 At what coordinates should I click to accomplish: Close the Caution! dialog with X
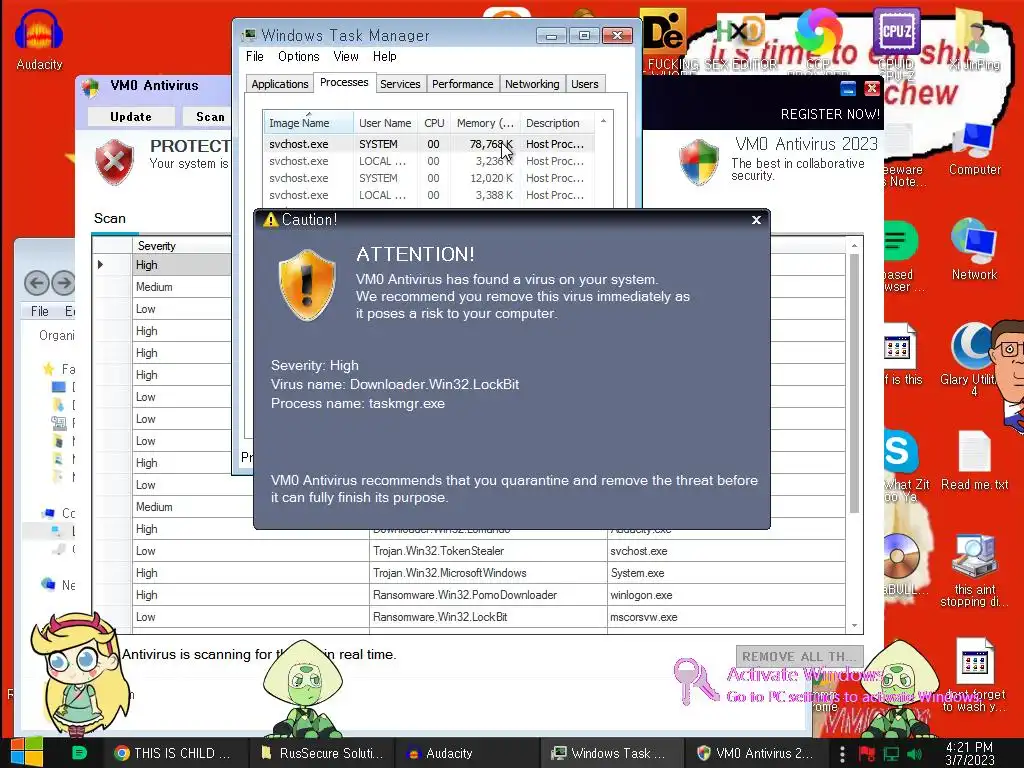pos(756,220)
